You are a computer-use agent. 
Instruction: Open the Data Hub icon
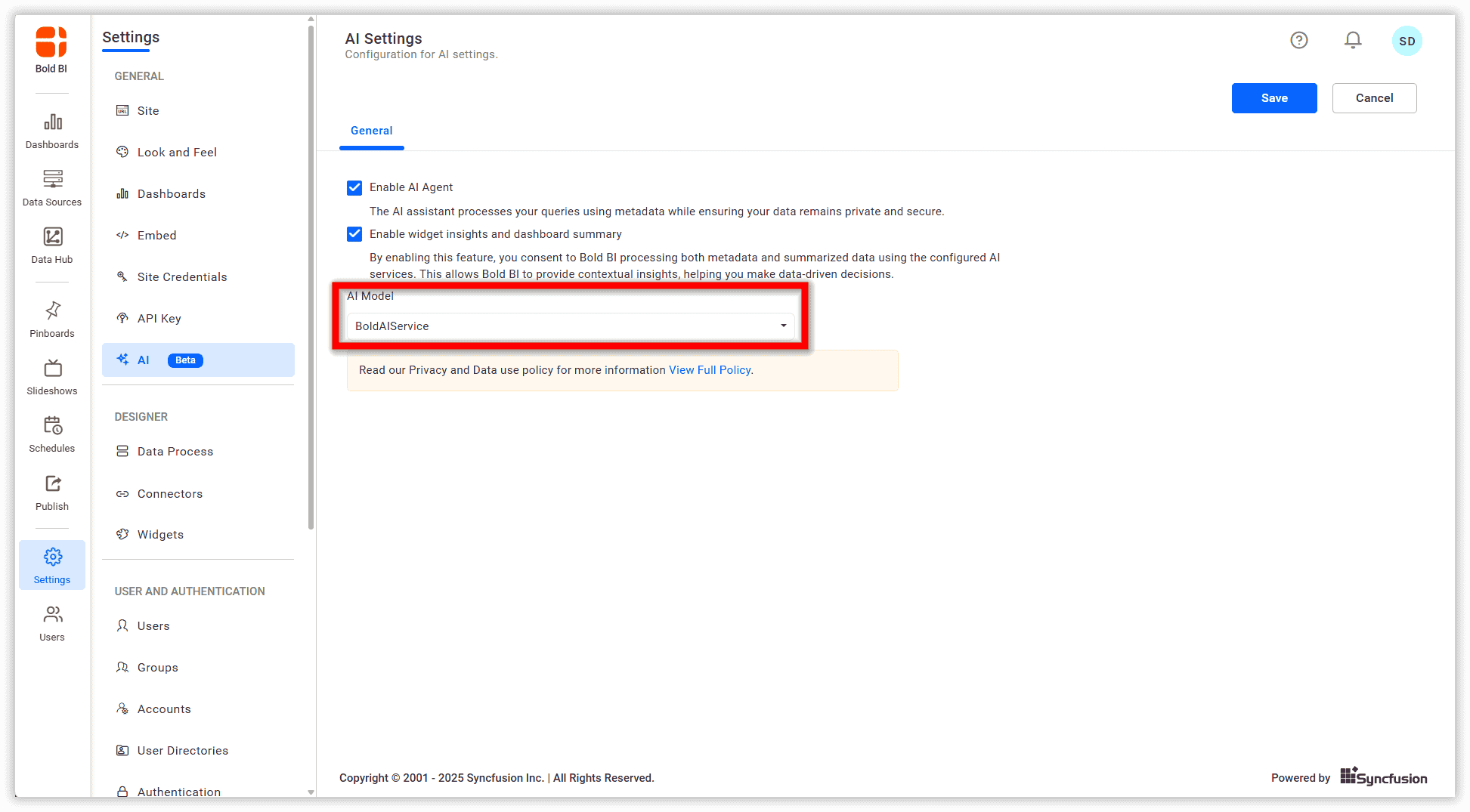pos(52,236)
